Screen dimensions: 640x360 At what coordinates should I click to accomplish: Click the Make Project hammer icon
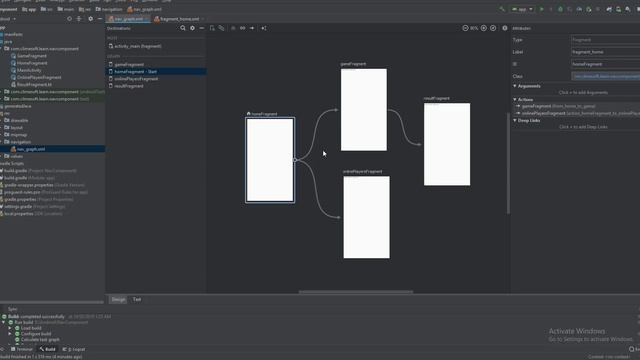tap(502, 9)
